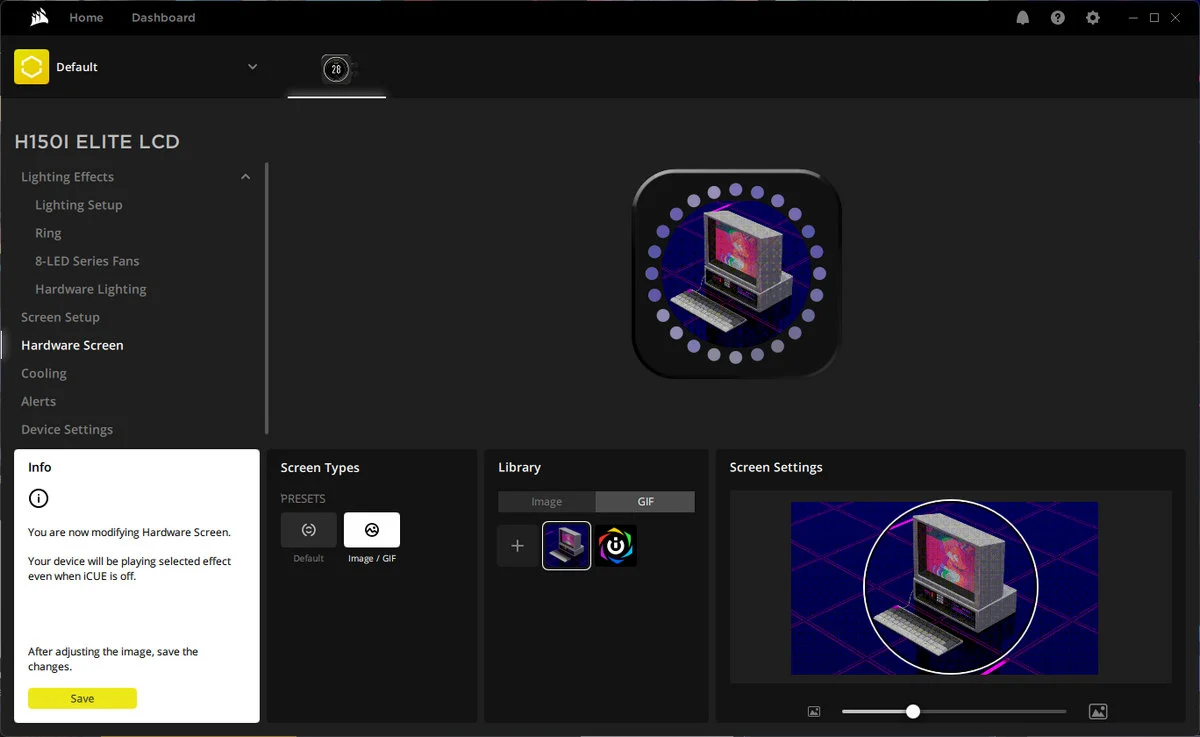1200x737 pixels.
Task: Open the Cooling settings section
Action: coord(44,373)
